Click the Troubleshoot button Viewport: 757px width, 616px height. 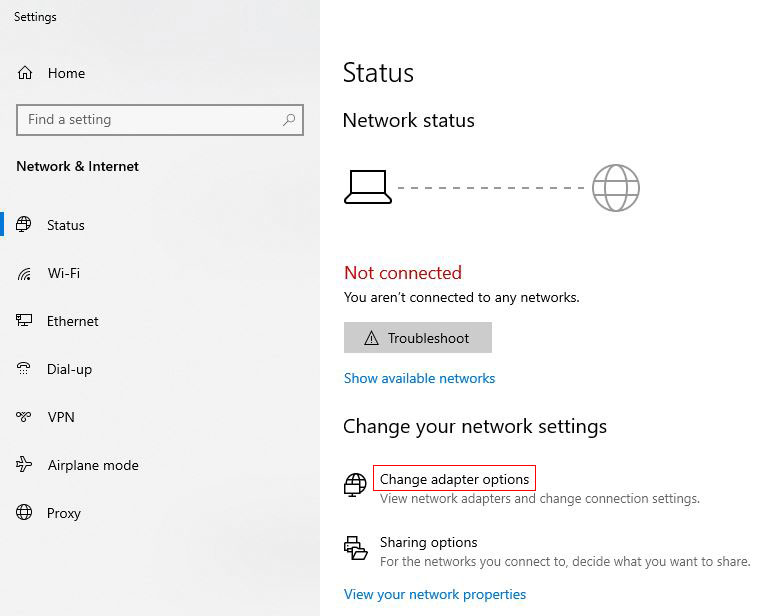(418, 337)
